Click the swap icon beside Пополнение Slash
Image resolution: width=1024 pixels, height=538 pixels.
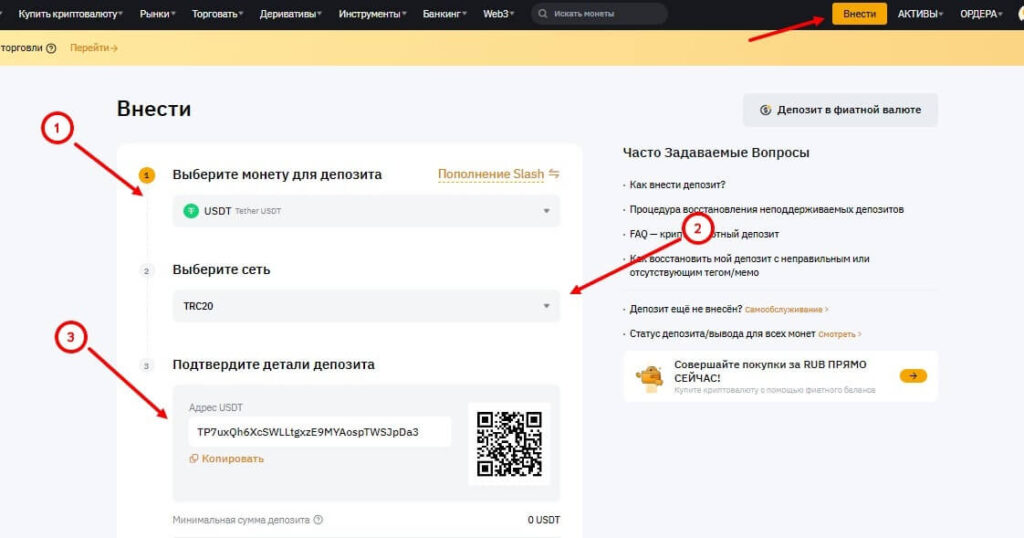pyautogui.click(x=554, y=174)
